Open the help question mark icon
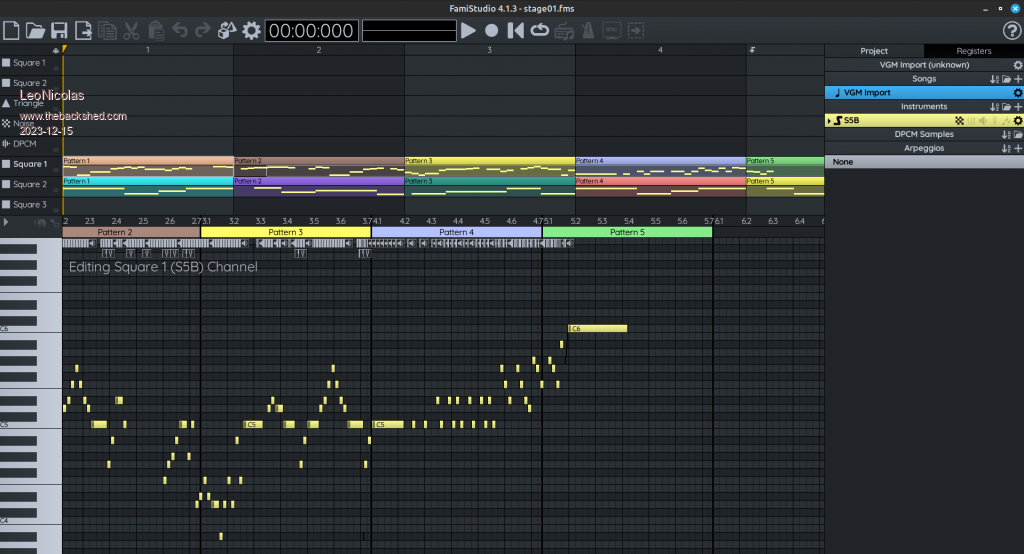 (x=1011, y=30)
